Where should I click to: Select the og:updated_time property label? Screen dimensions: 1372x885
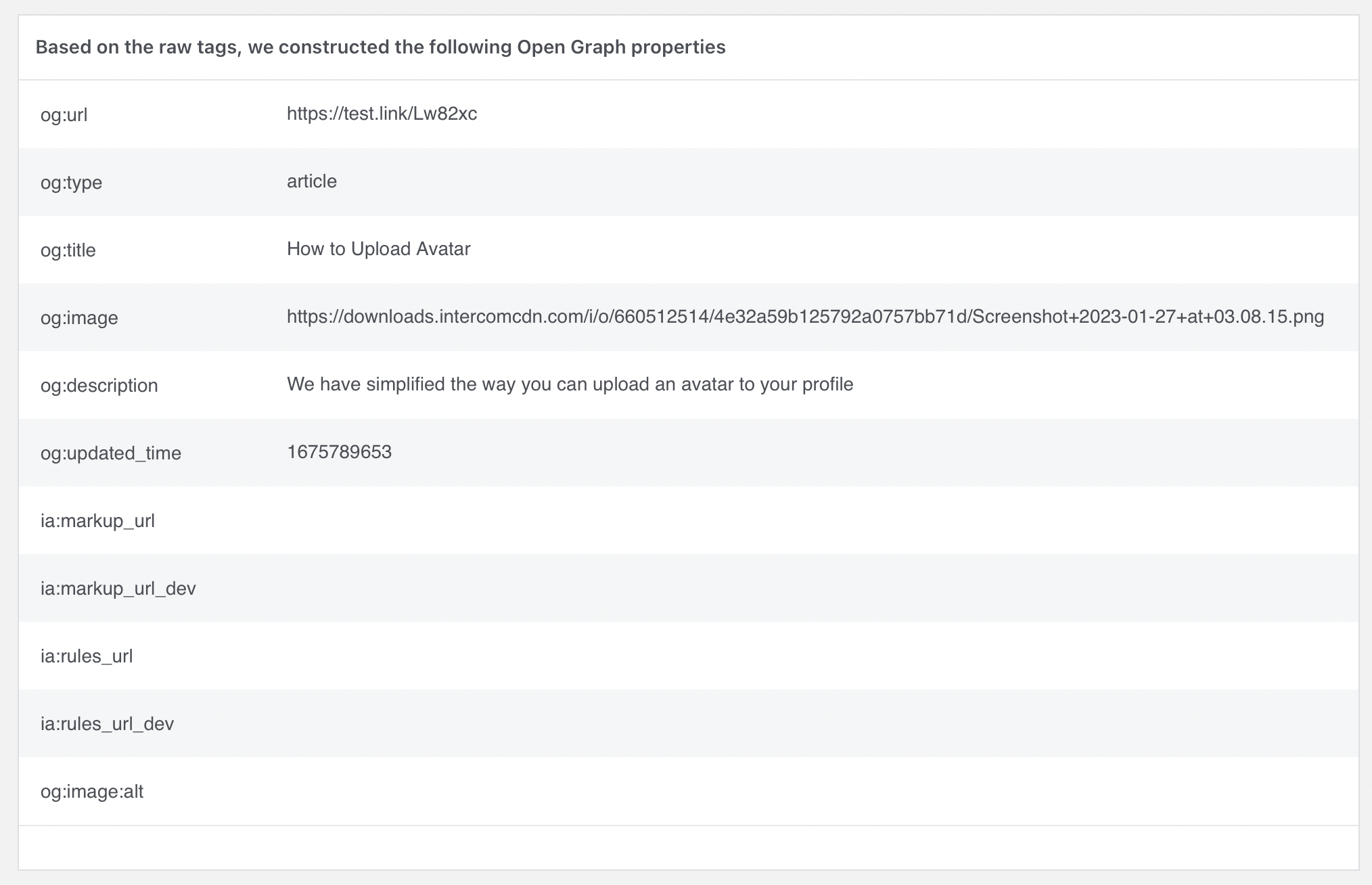111,453
